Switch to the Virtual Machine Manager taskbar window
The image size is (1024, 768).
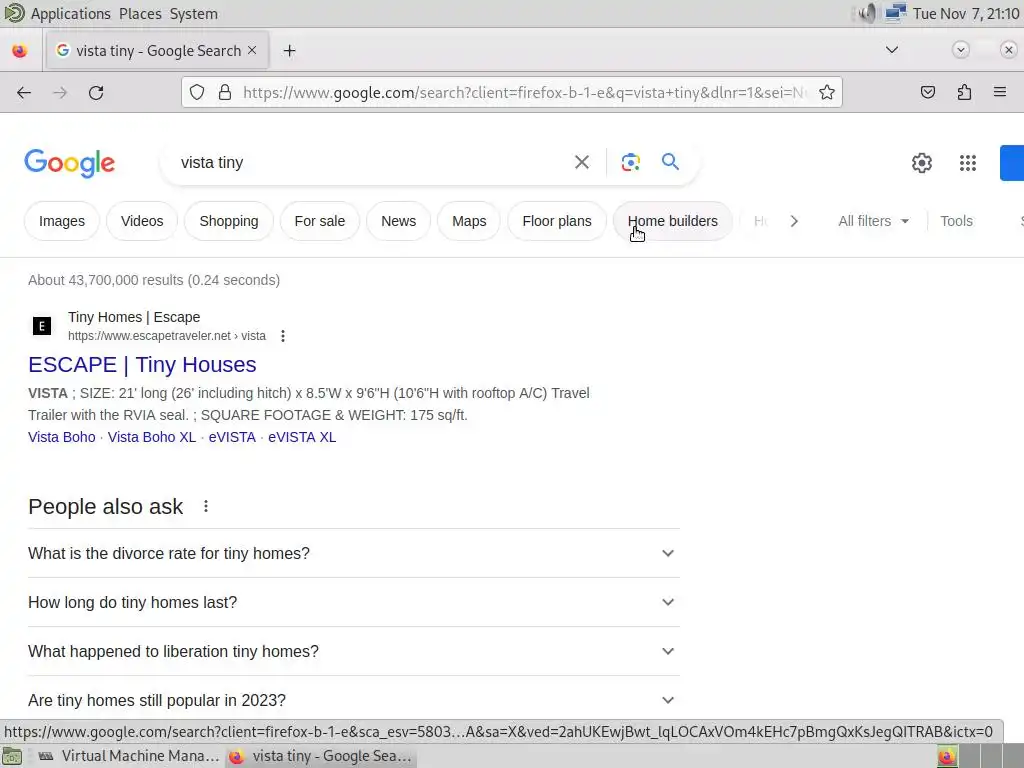point(129,756)
